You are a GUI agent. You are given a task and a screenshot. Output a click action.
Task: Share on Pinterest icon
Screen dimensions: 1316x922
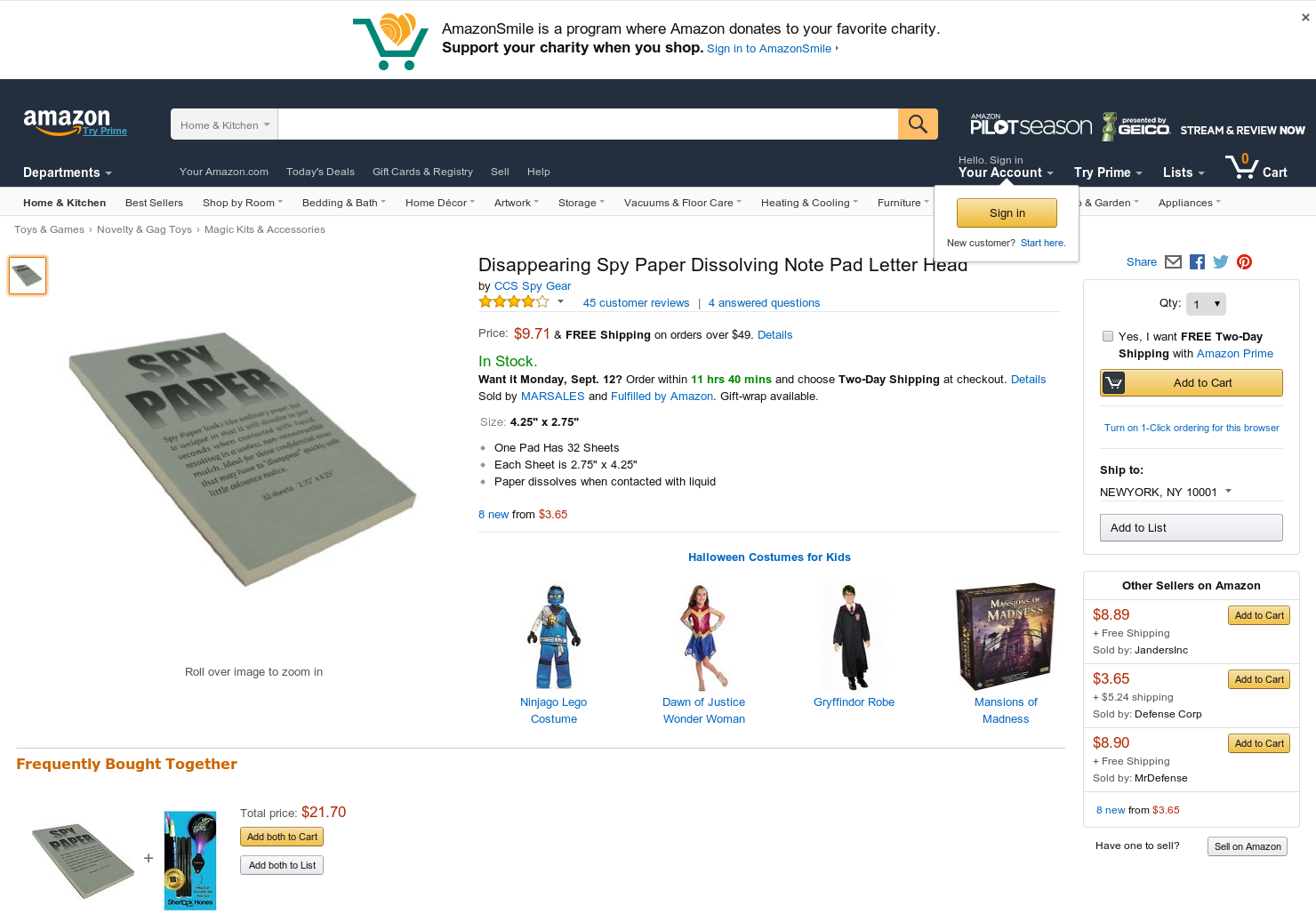pyautogui.click(x=1245, y=262)
